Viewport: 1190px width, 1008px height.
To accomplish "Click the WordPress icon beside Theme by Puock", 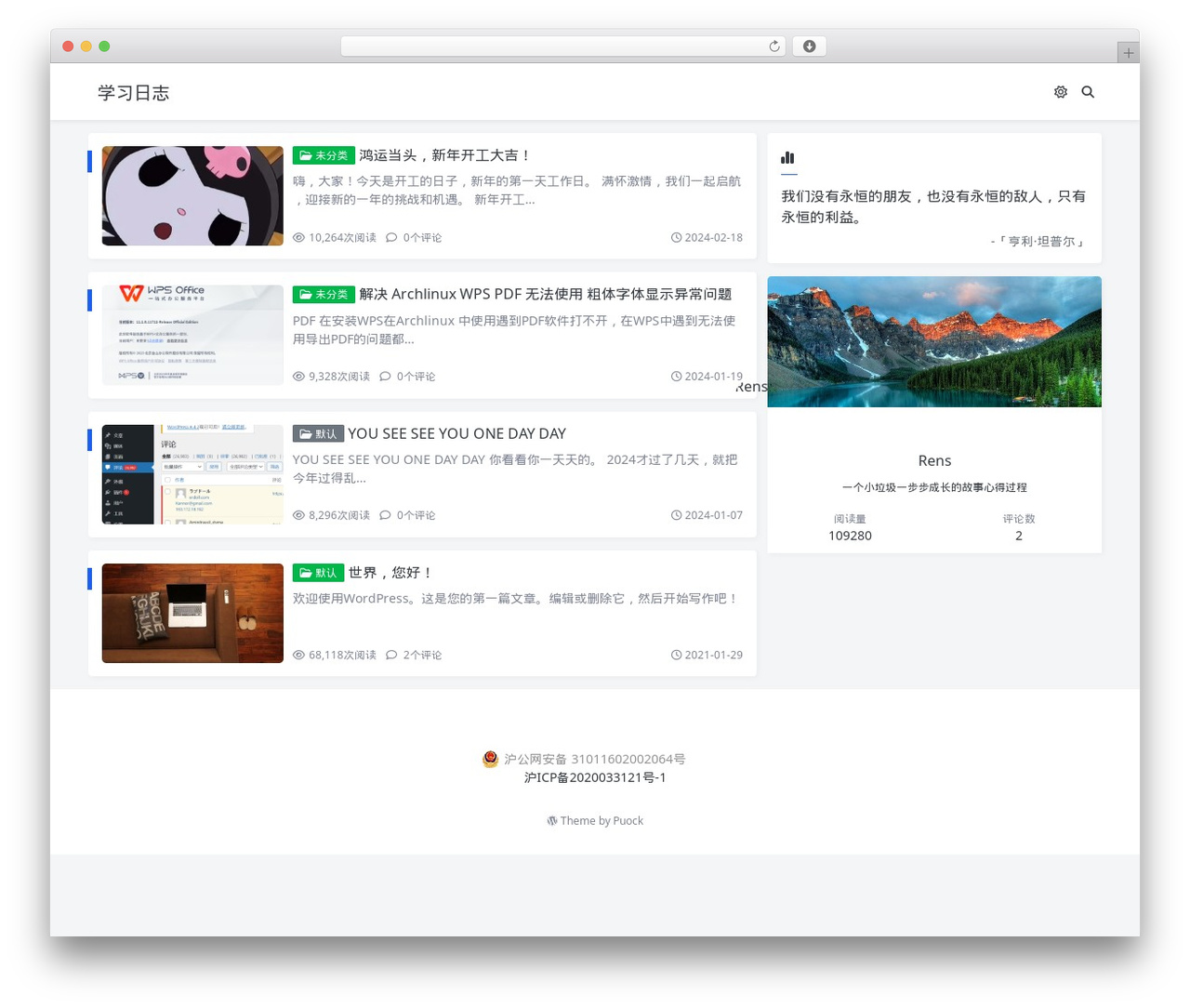I will pyautogui.click(x=552, y=821).
